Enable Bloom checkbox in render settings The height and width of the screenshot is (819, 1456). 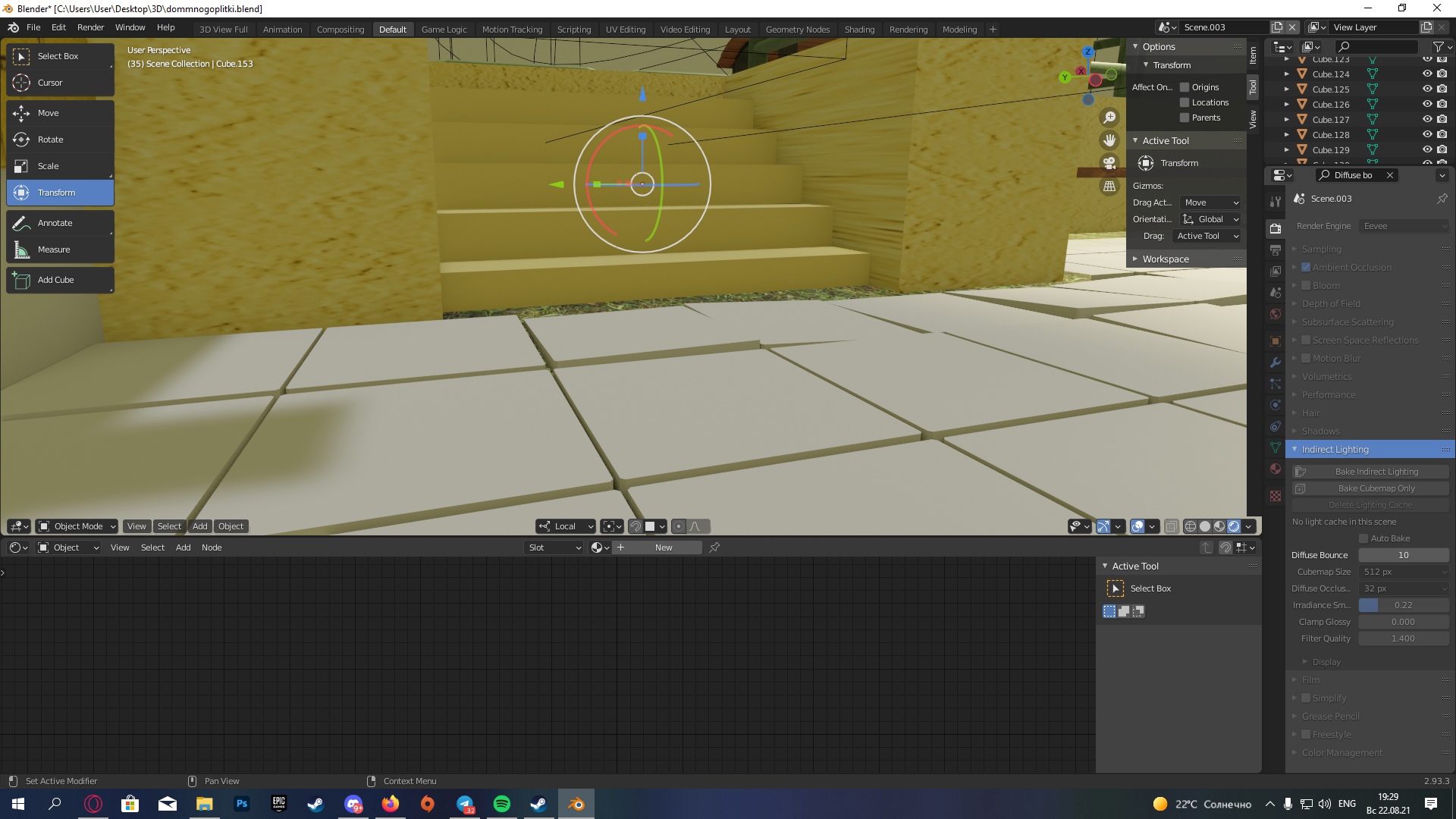tap(1306, 286)
